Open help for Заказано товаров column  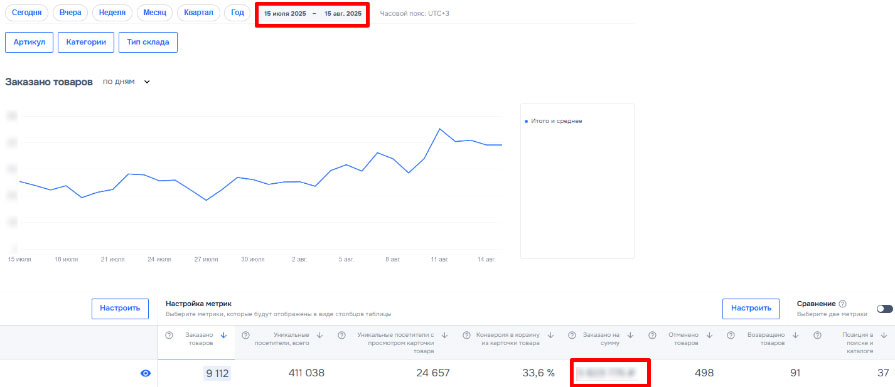tap(169, 336)
